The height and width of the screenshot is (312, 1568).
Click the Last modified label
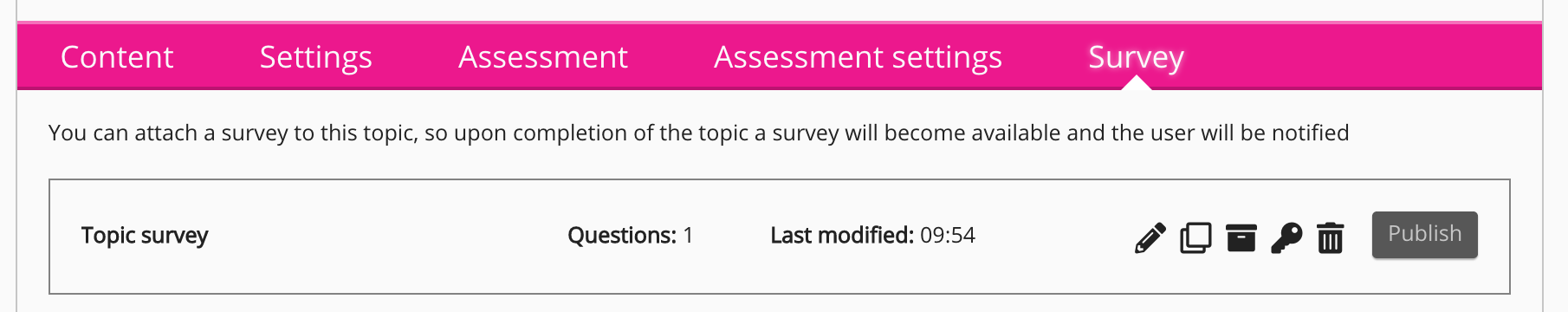click(842, 236)
